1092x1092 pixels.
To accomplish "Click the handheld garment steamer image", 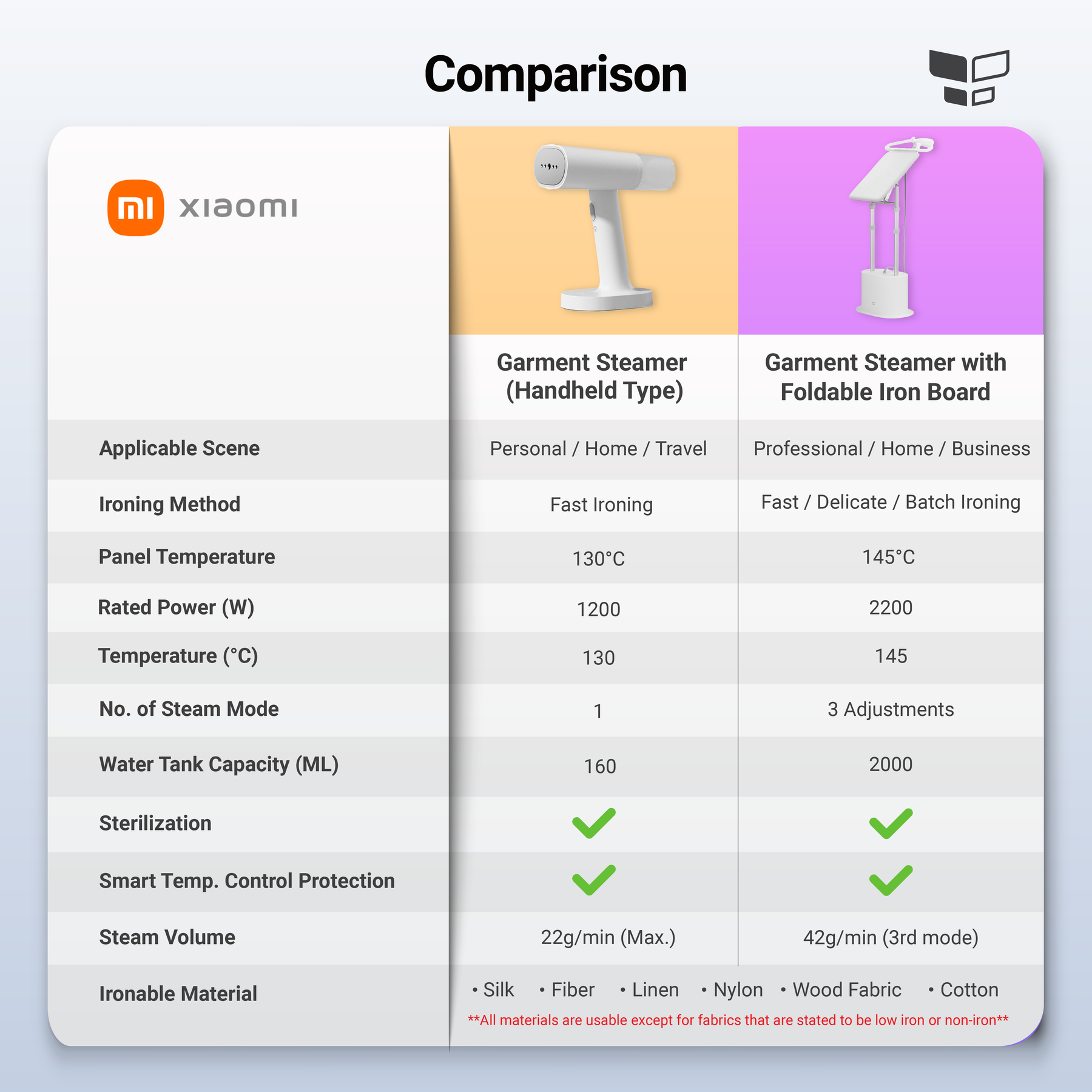I will click(604, 227).
